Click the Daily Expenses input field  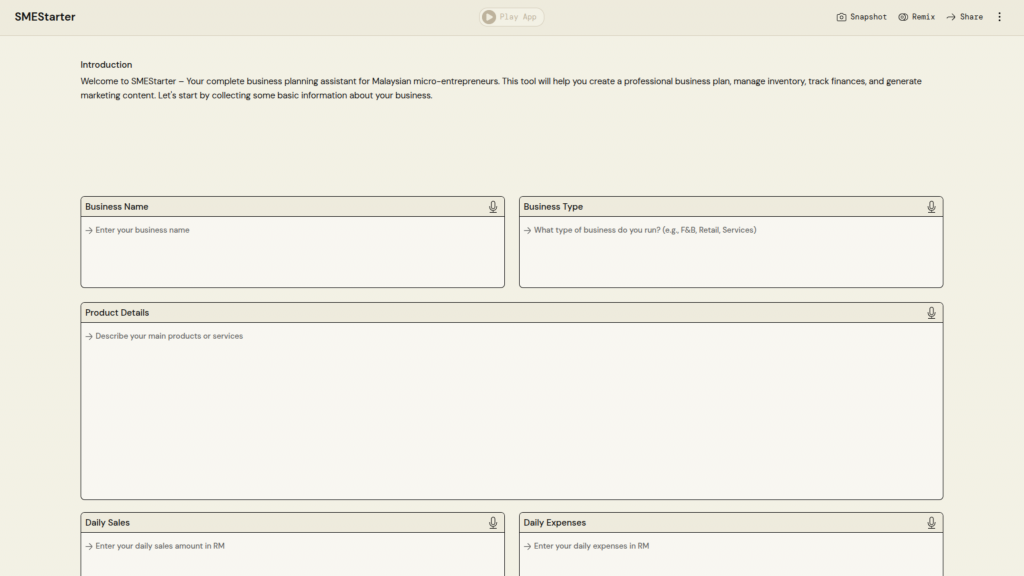[730, 553]
